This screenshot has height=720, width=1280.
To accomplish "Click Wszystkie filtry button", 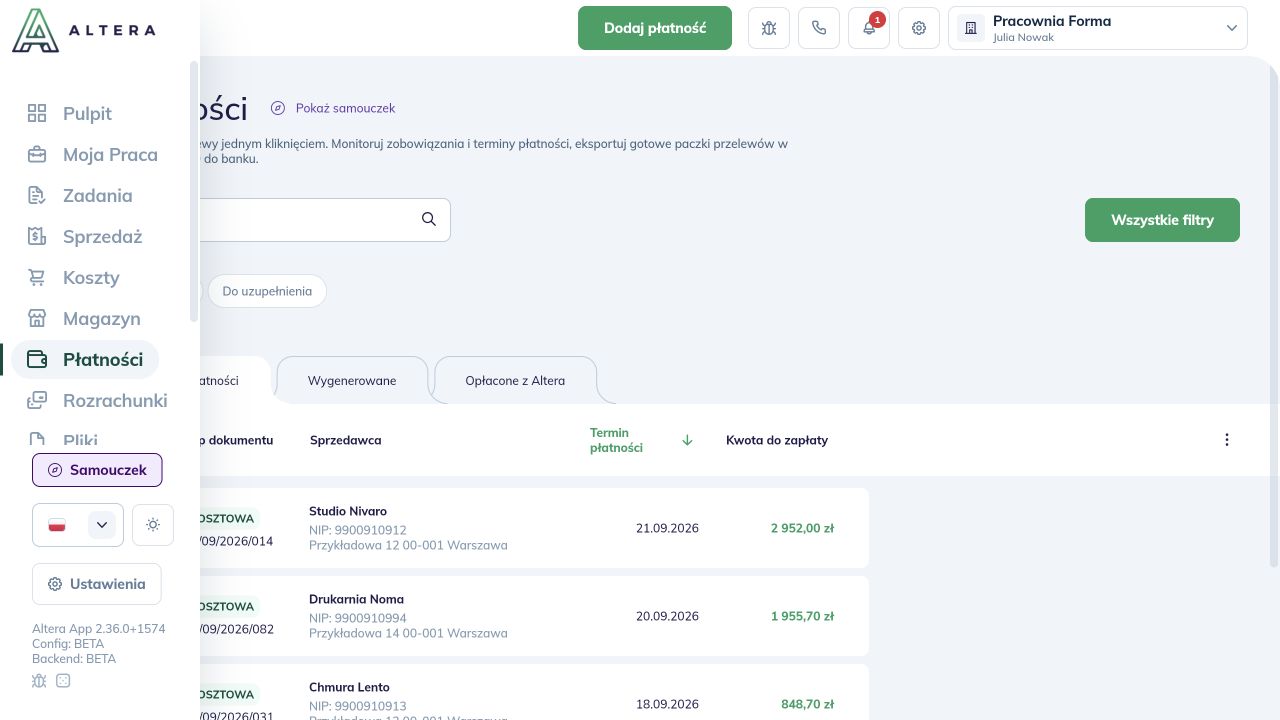I will point(1162,220).
